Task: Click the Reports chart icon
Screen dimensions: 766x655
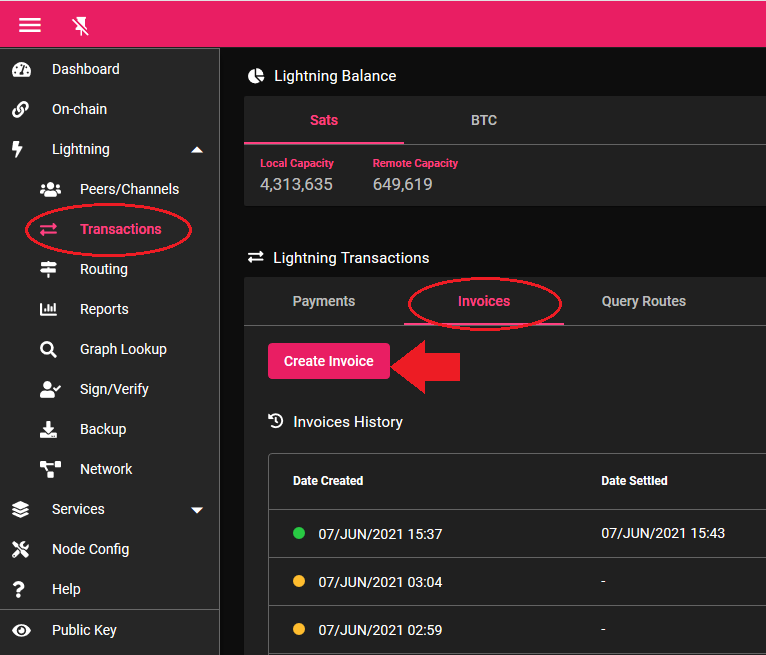Action: [48, 309]
